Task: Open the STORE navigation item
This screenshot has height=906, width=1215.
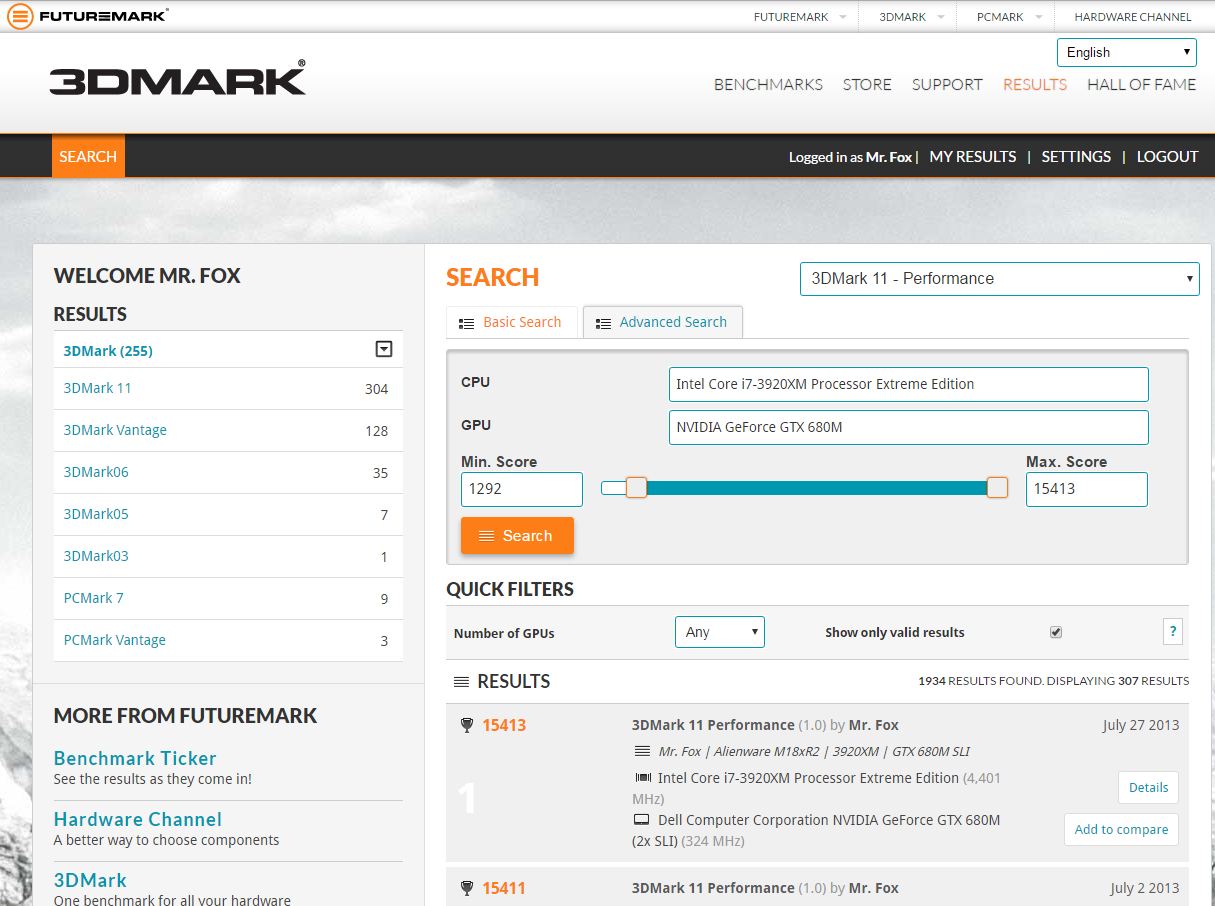Action: tap(867, 85)
